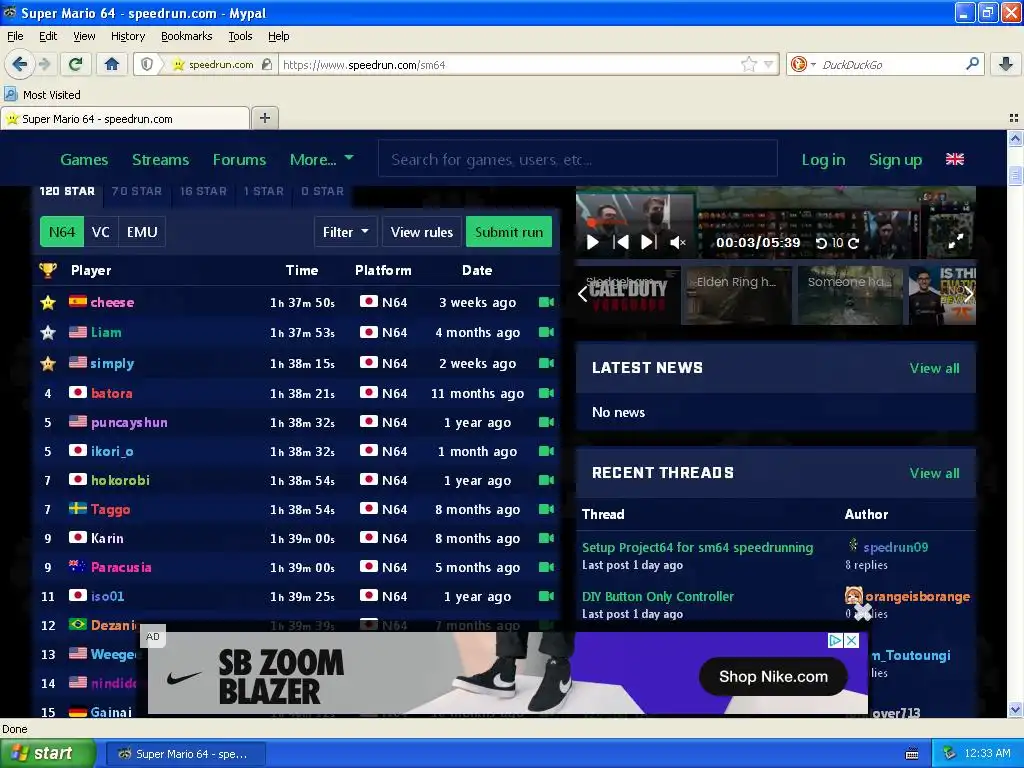The height and width of the screenshot is (768, 1024).
Task: Open thread Setup Project64 for sm64 speedrunning
Action: (697, 547)
